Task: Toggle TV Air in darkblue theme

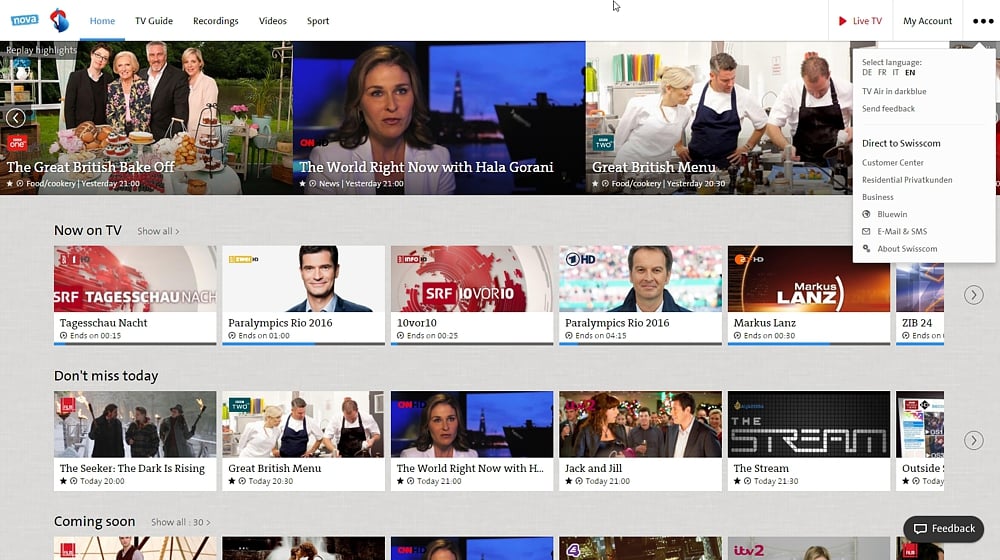Action: pos(894,91)
